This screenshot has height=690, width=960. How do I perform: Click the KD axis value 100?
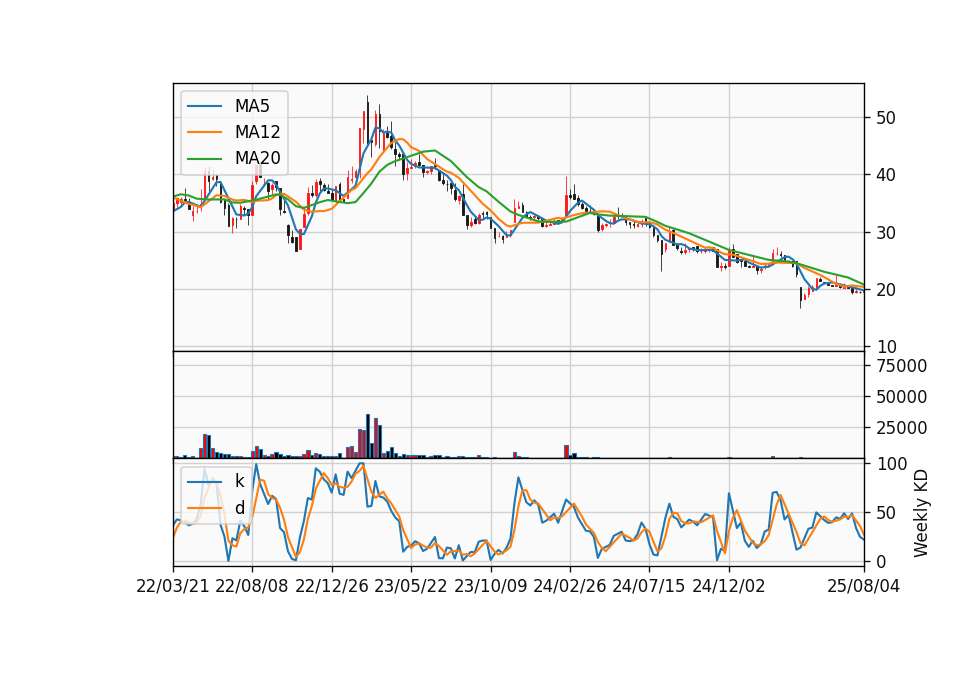[891, 464]
